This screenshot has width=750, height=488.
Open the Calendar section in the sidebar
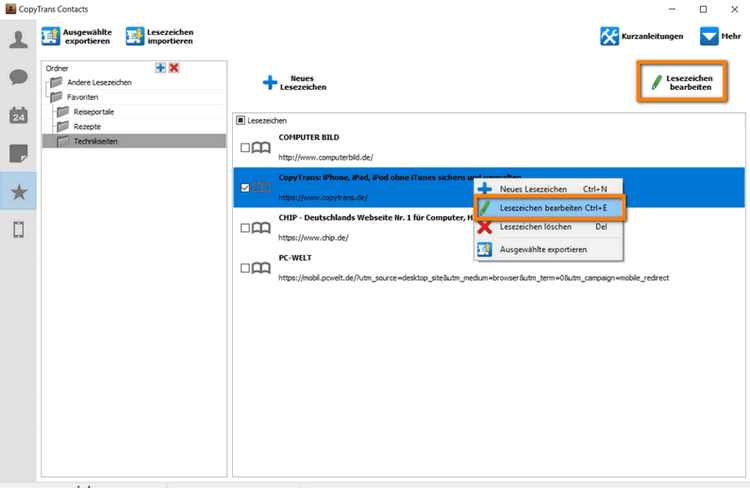coord(19,115)
